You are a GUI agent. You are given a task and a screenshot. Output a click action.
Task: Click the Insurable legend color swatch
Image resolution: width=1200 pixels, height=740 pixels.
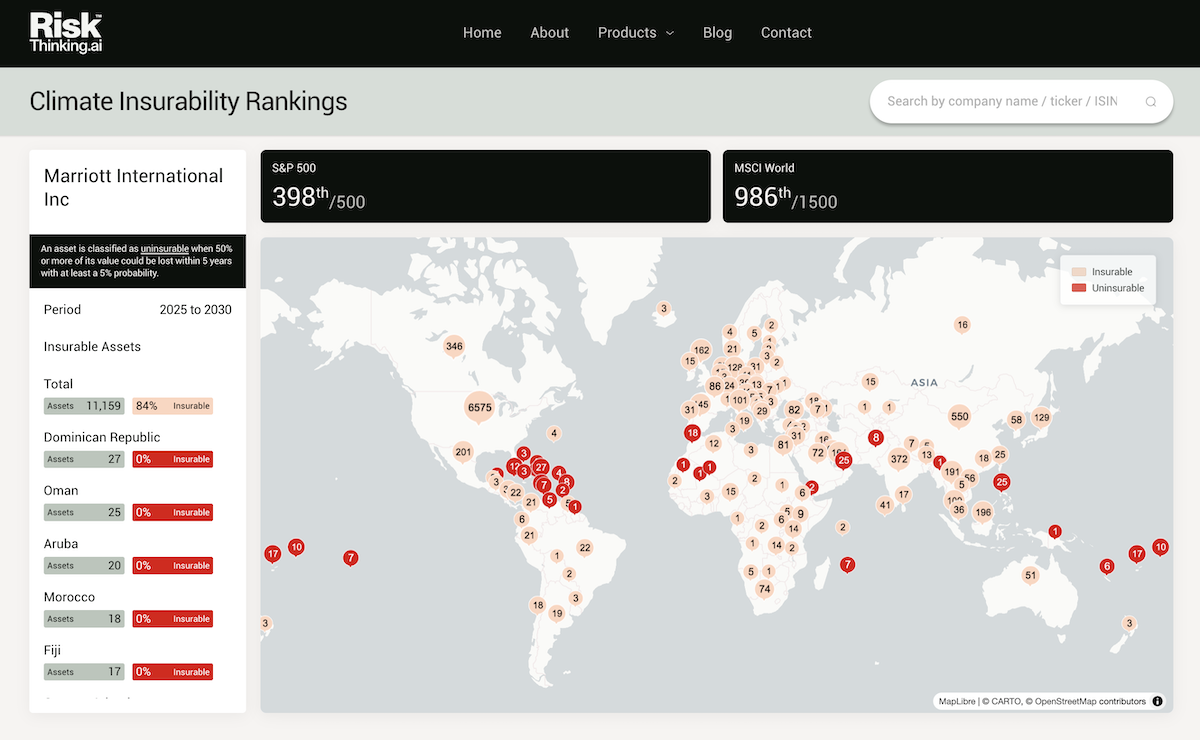[1079, 272]
